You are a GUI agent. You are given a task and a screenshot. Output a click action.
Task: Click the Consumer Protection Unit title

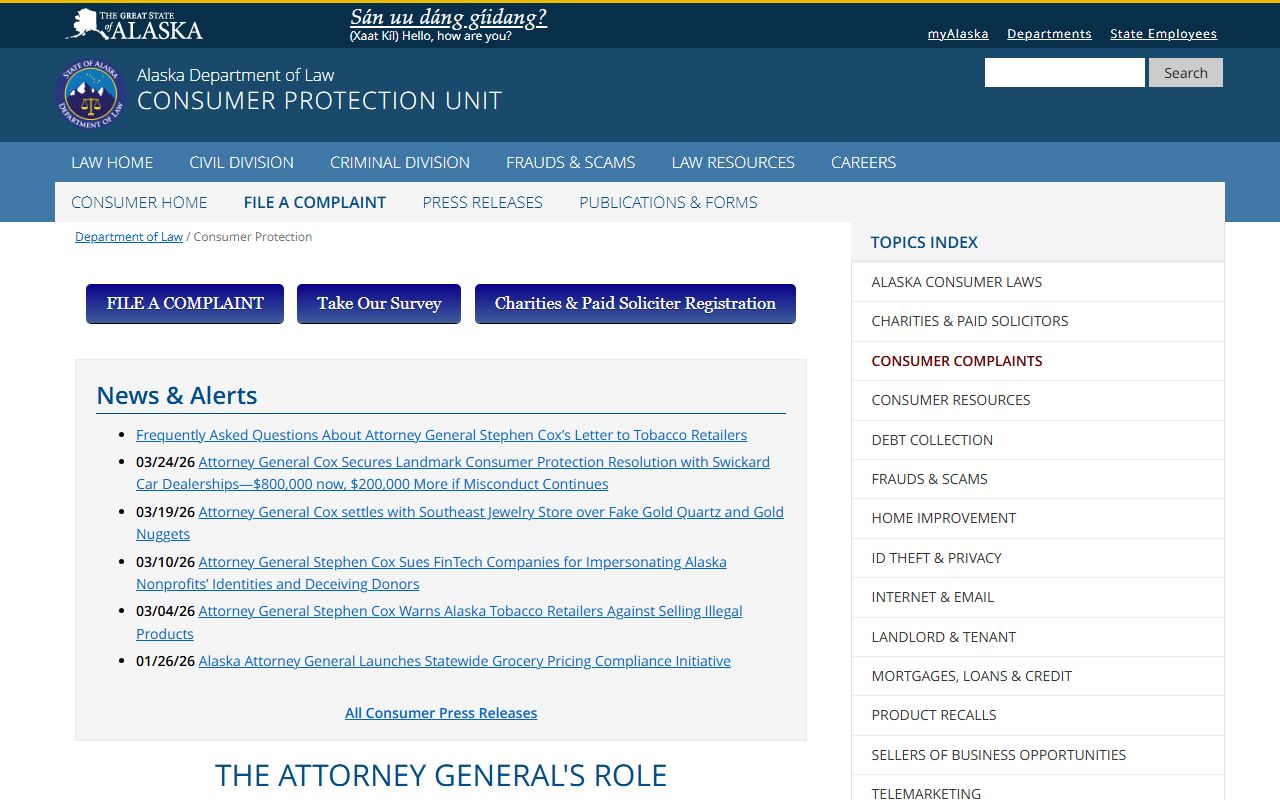click(319, 101)
